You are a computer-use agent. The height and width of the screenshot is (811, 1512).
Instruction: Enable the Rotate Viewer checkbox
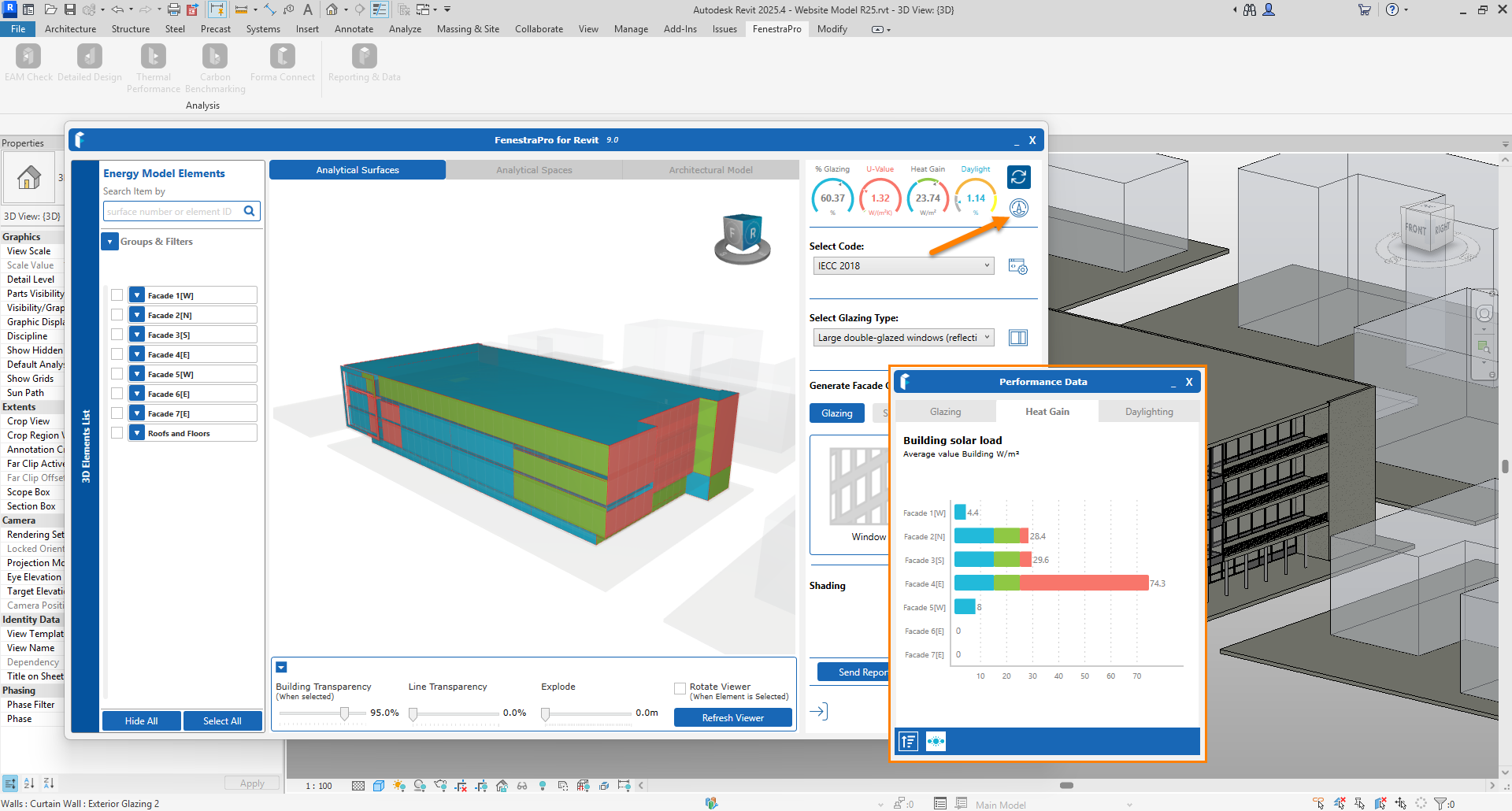[680, 689]
